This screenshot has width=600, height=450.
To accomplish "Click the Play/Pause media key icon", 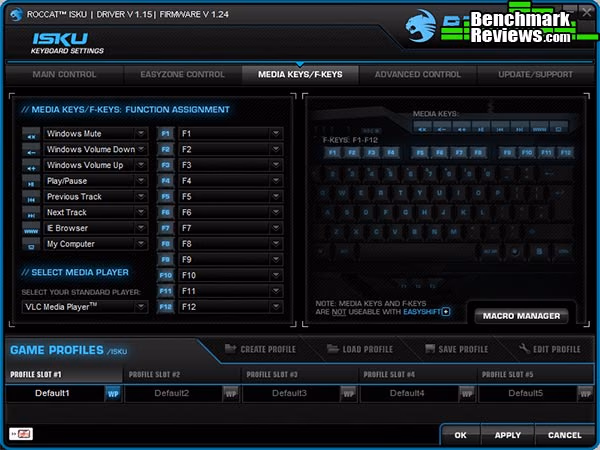I will point(31,181).
